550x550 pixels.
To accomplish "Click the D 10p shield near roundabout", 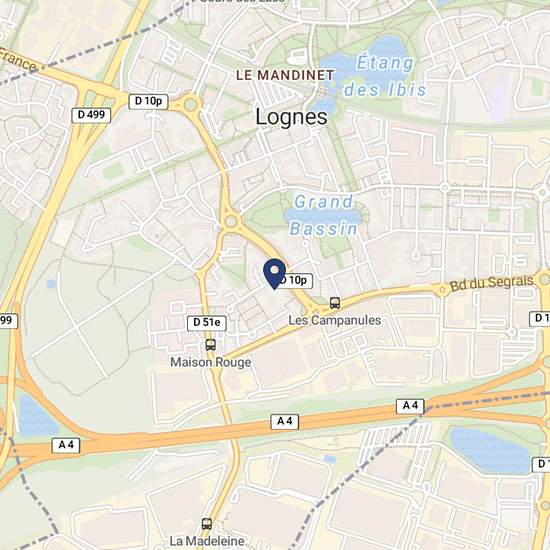I will (x=148, y=102).
